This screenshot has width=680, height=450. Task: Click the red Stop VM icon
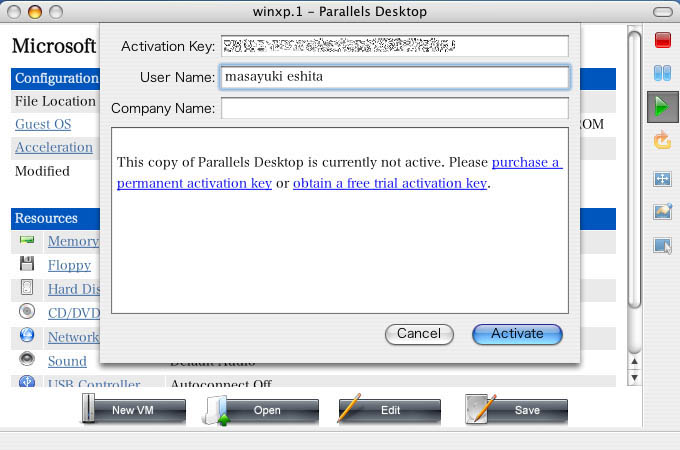click(662, 40)
